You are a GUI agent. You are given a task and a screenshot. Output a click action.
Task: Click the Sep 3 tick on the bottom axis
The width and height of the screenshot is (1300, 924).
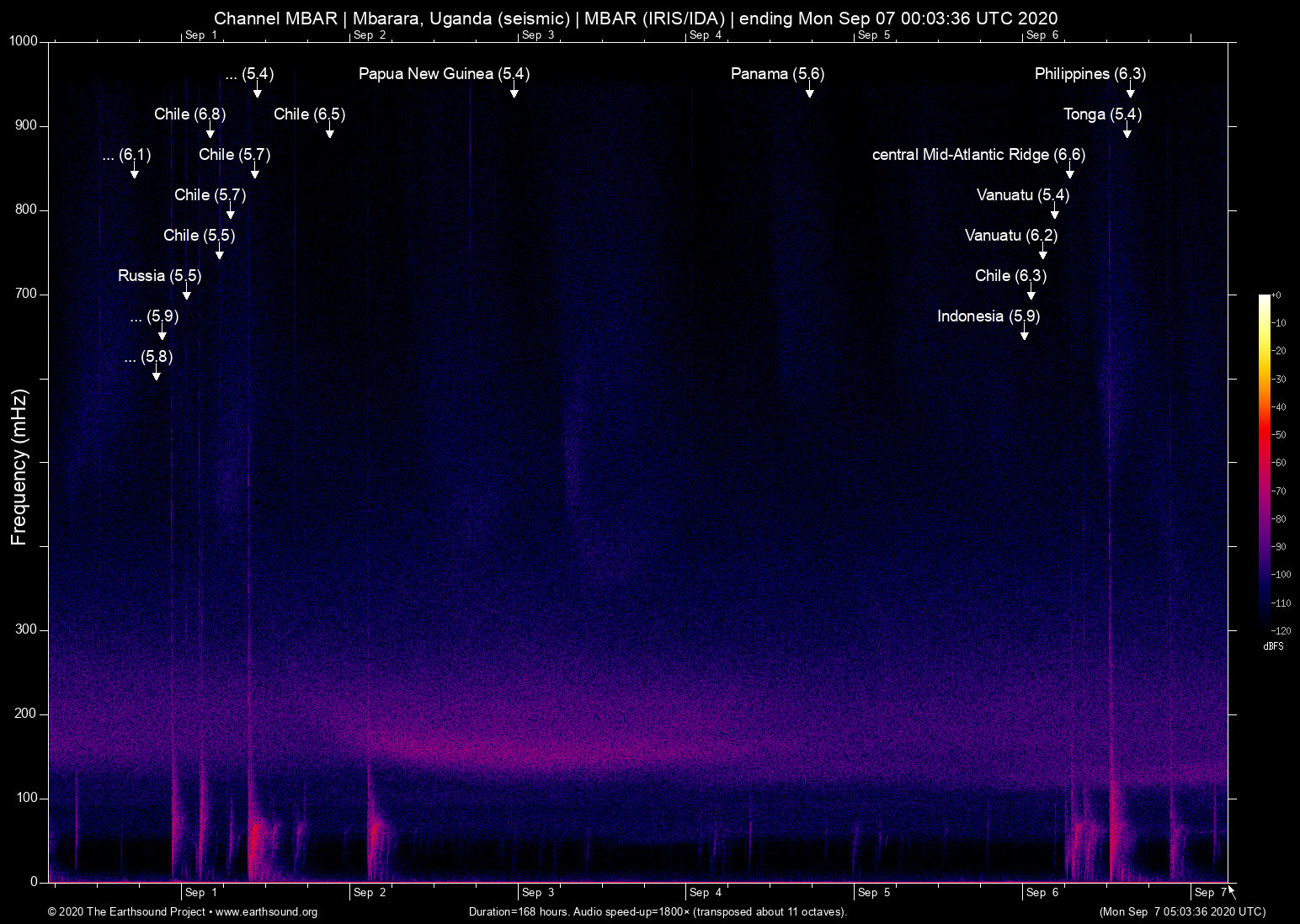pos(537,892)
